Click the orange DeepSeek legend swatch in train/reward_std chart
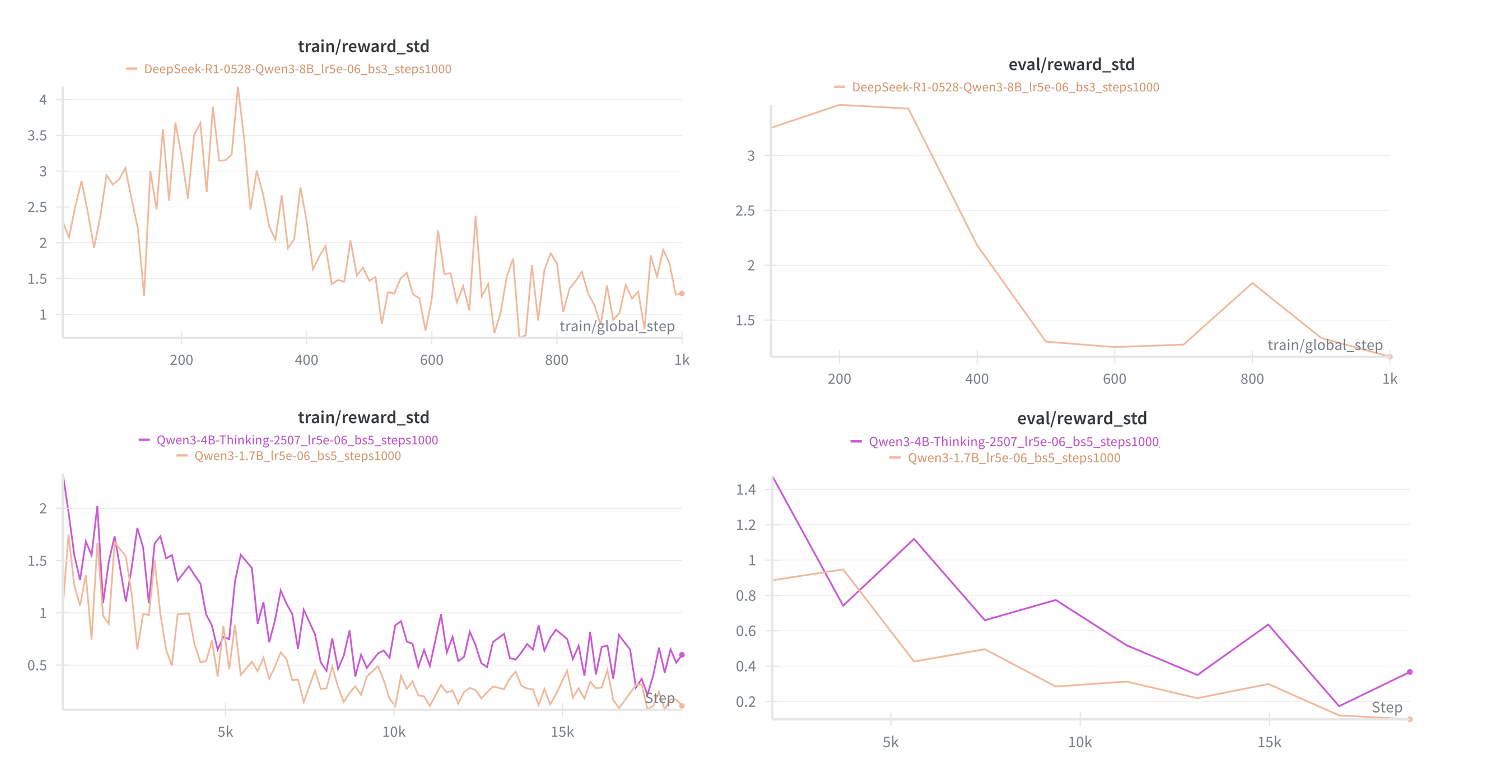 tap(132, 69)
